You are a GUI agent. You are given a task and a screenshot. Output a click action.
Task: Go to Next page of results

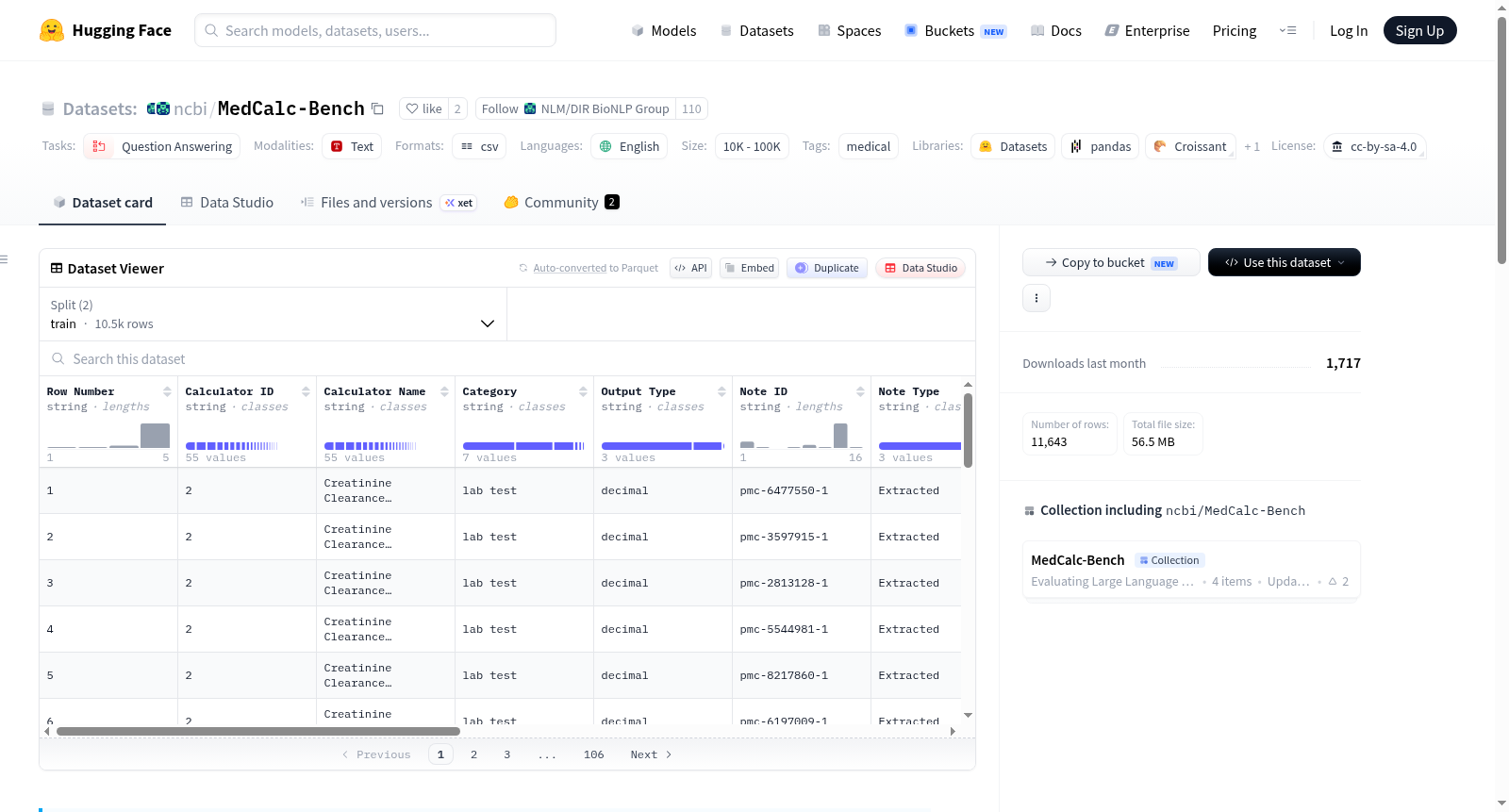click(x=651, y=754)
